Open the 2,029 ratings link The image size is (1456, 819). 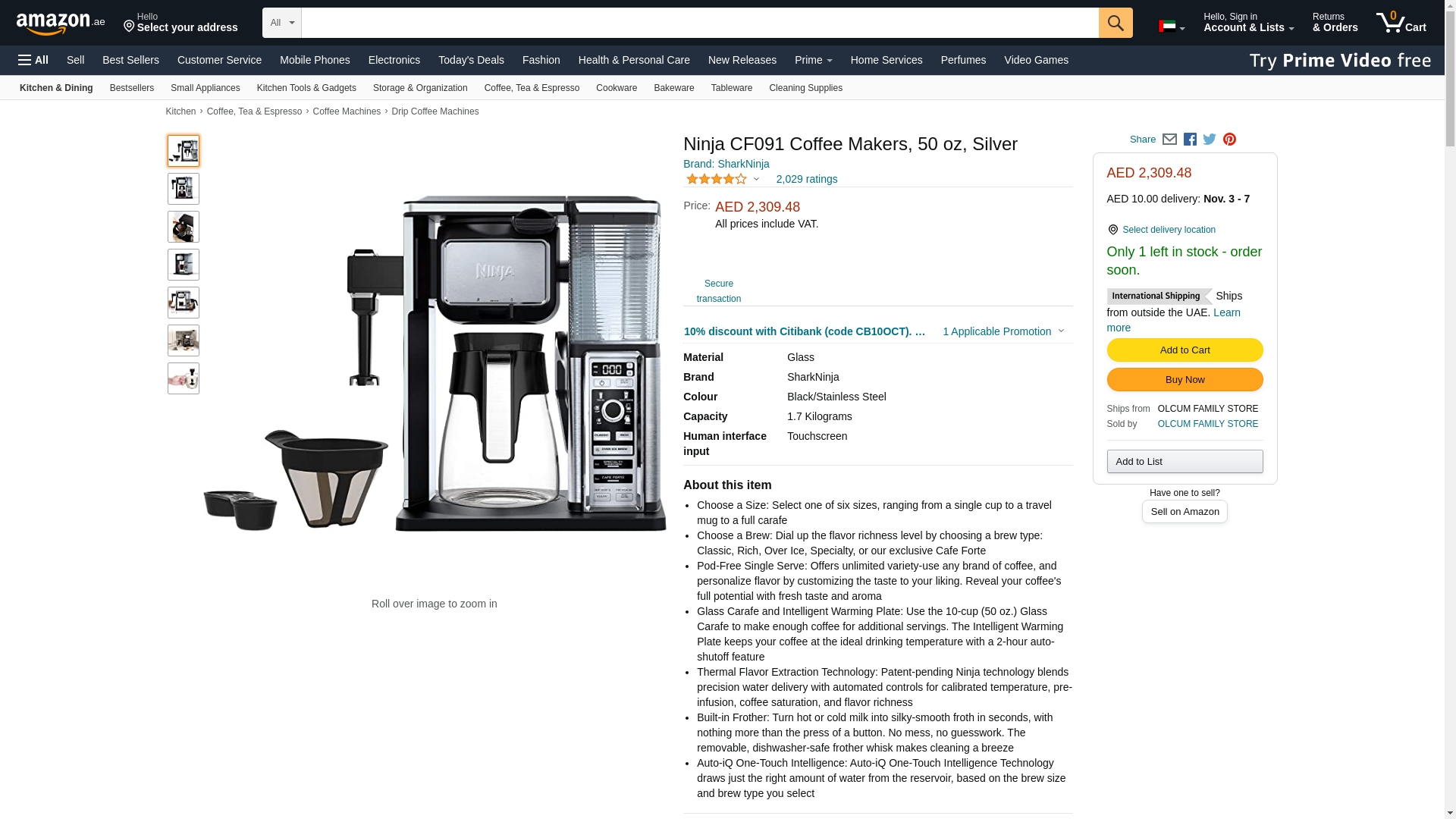tap(807, 180)
